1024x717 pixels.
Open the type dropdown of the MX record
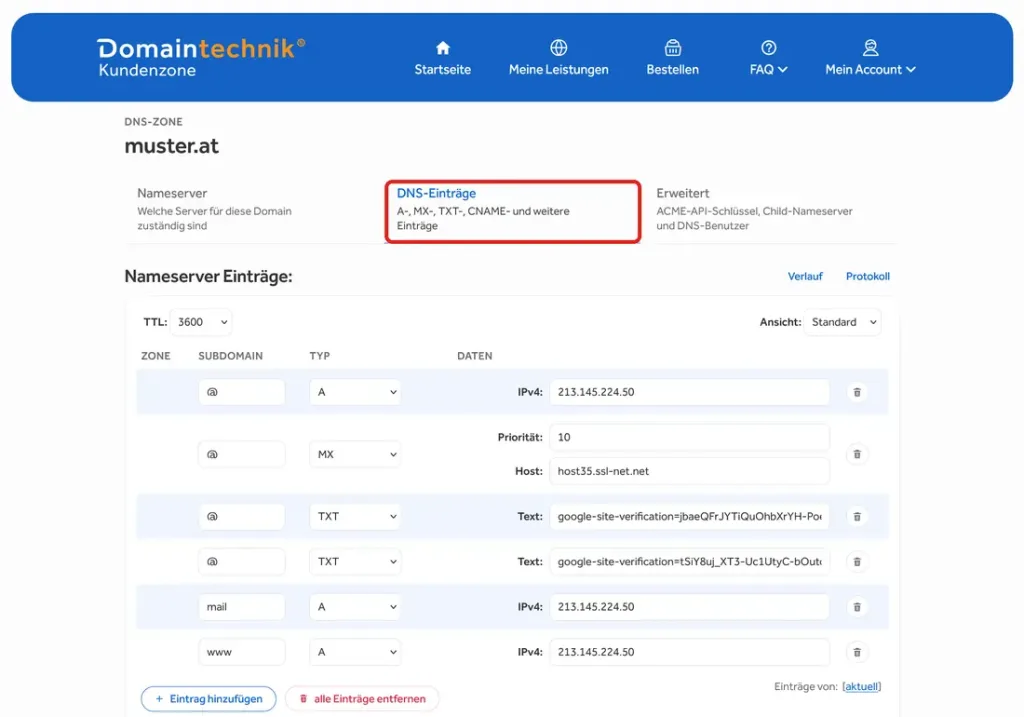coord(355,454)
